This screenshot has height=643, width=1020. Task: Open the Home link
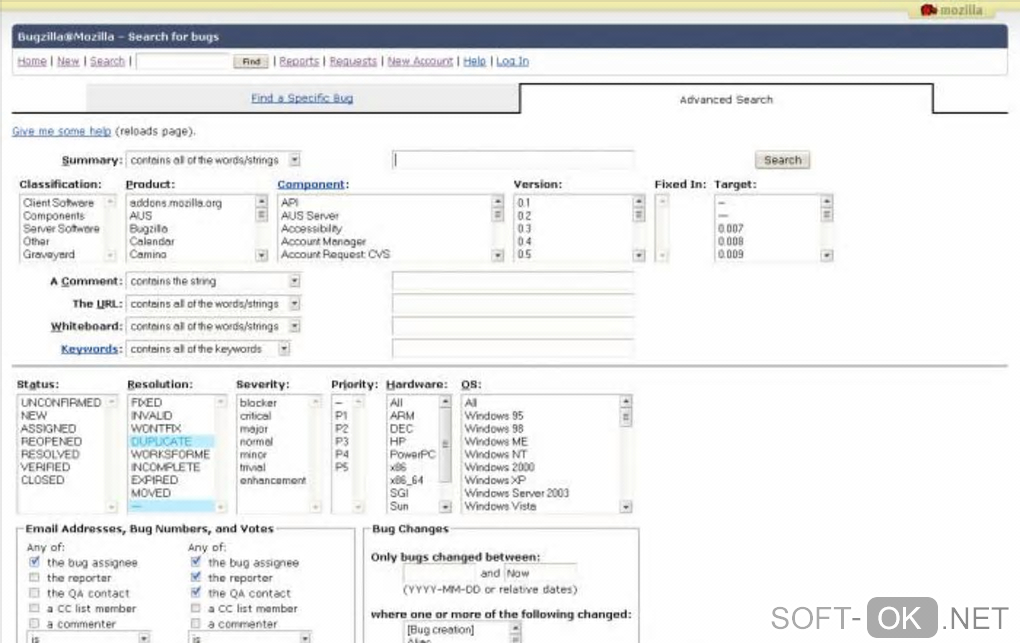(x=32, y=61)
